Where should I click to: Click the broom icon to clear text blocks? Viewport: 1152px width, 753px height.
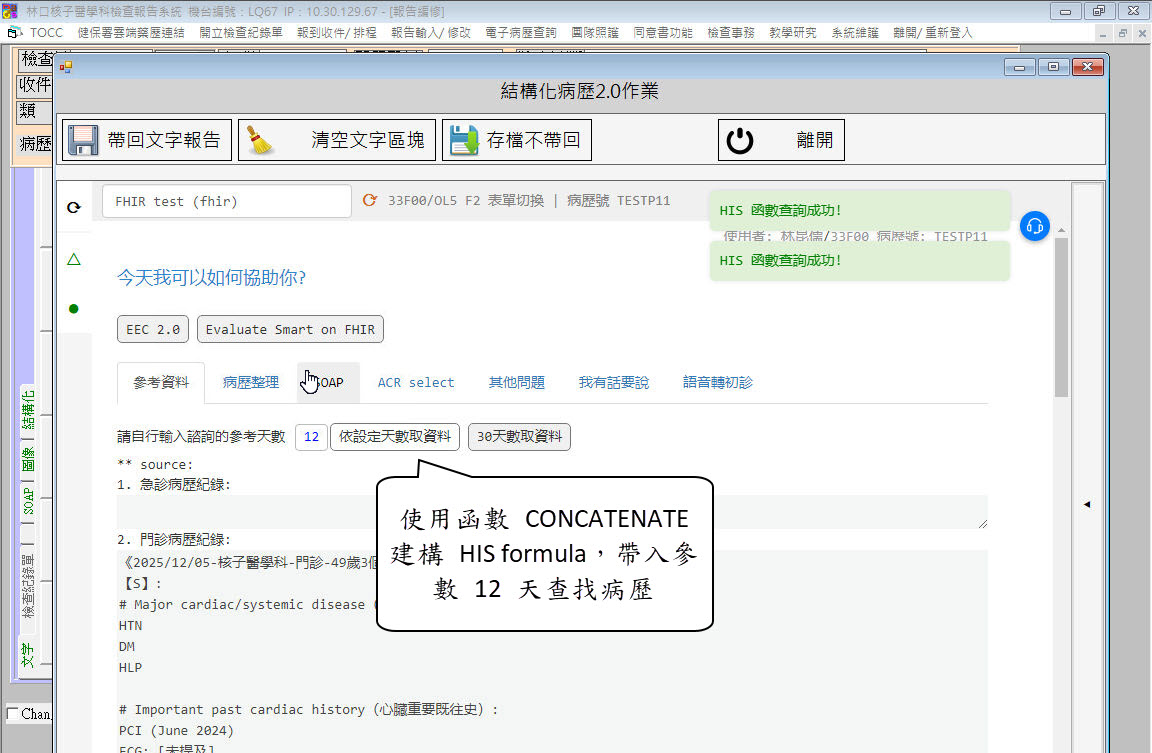coord(262,140)
